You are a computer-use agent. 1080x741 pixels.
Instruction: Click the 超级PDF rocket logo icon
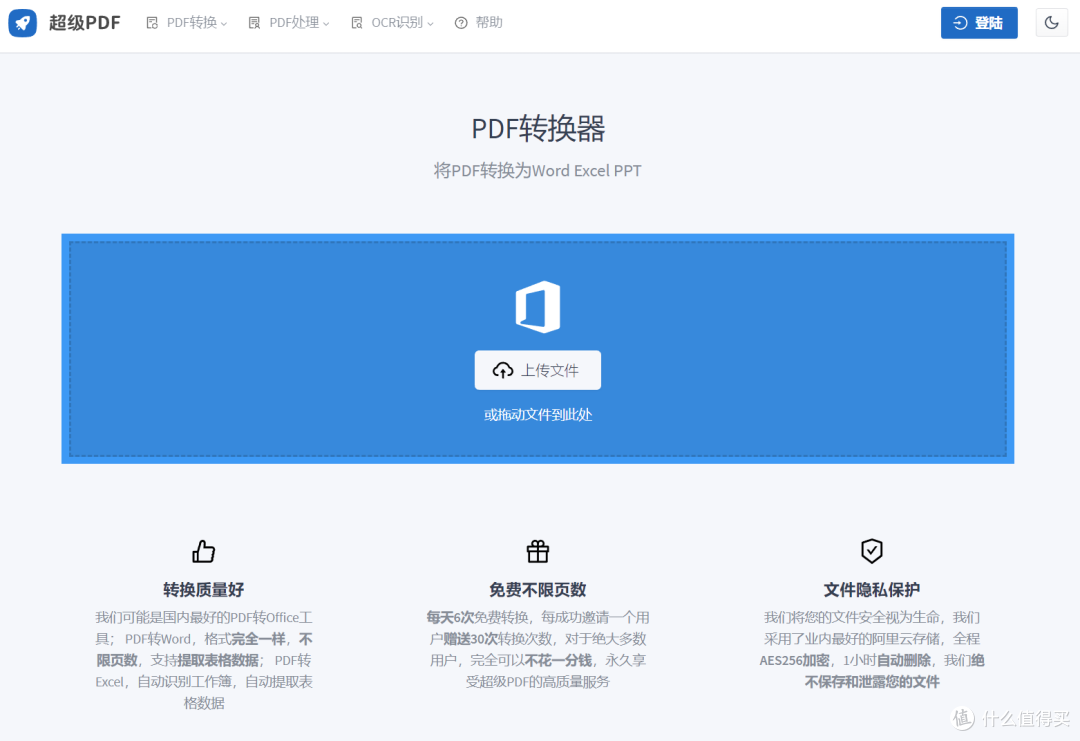coord(23,23)
